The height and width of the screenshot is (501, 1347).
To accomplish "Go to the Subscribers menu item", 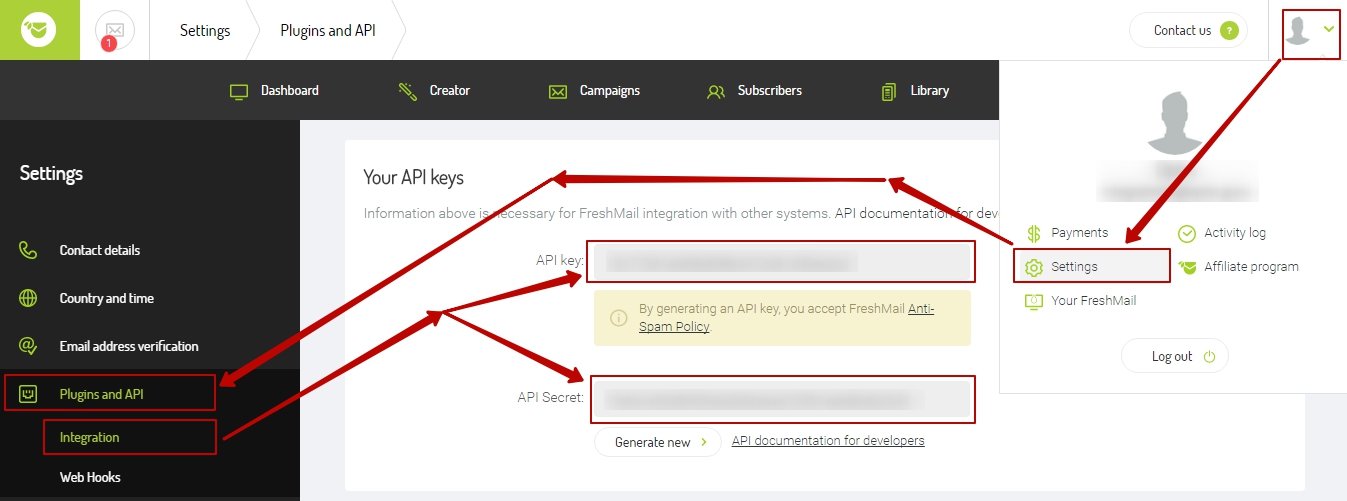I will pos(754,91).
